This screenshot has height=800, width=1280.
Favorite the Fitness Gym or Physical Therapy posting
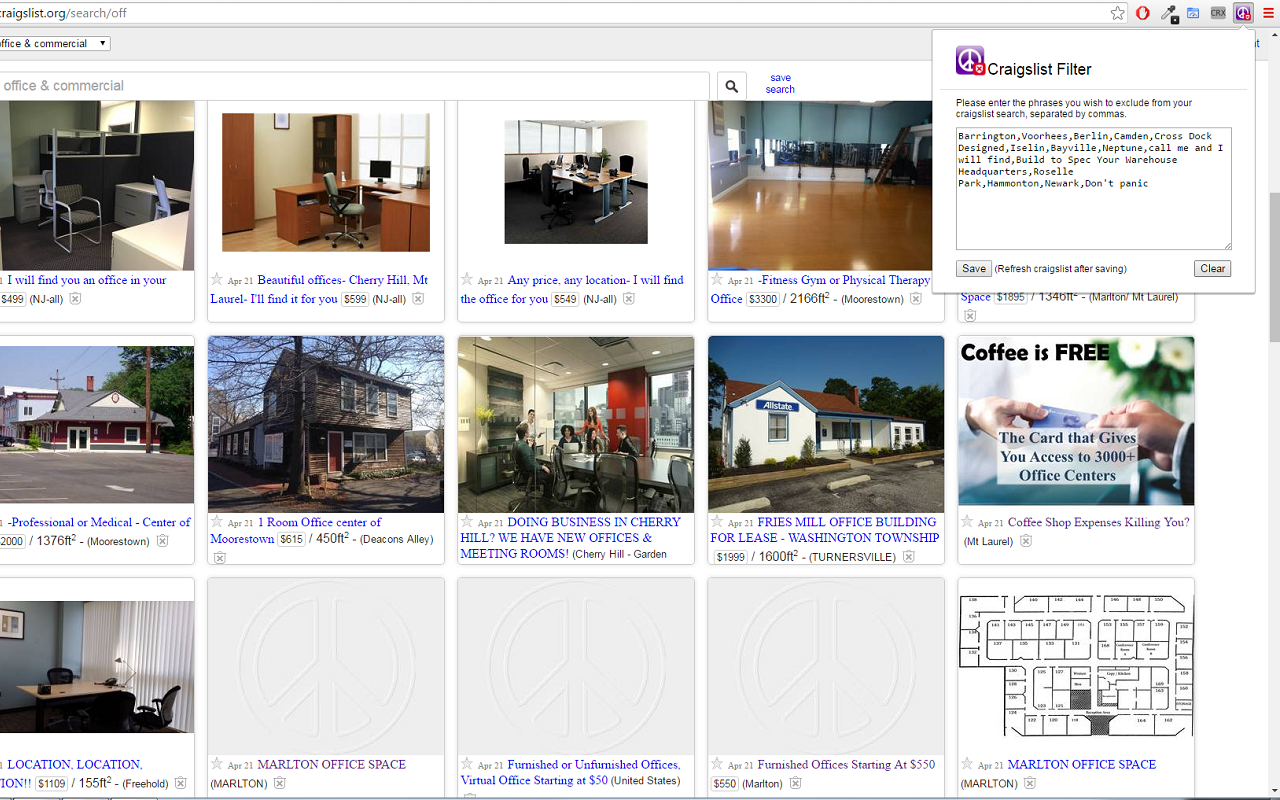(x=717, y=279)
